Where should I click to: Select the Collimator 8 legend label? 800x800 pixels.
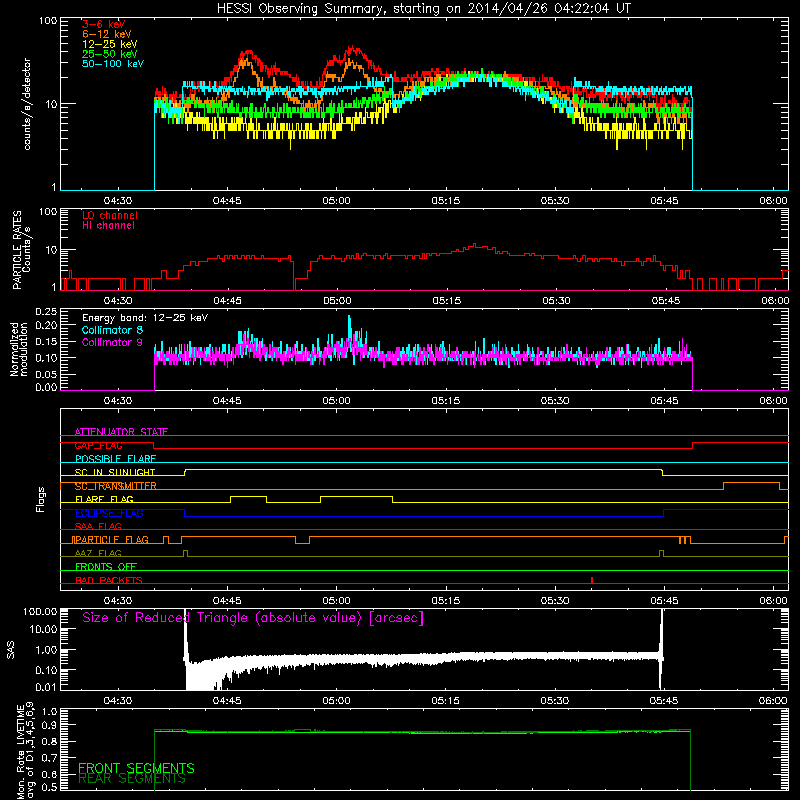[x=112, y=330]
